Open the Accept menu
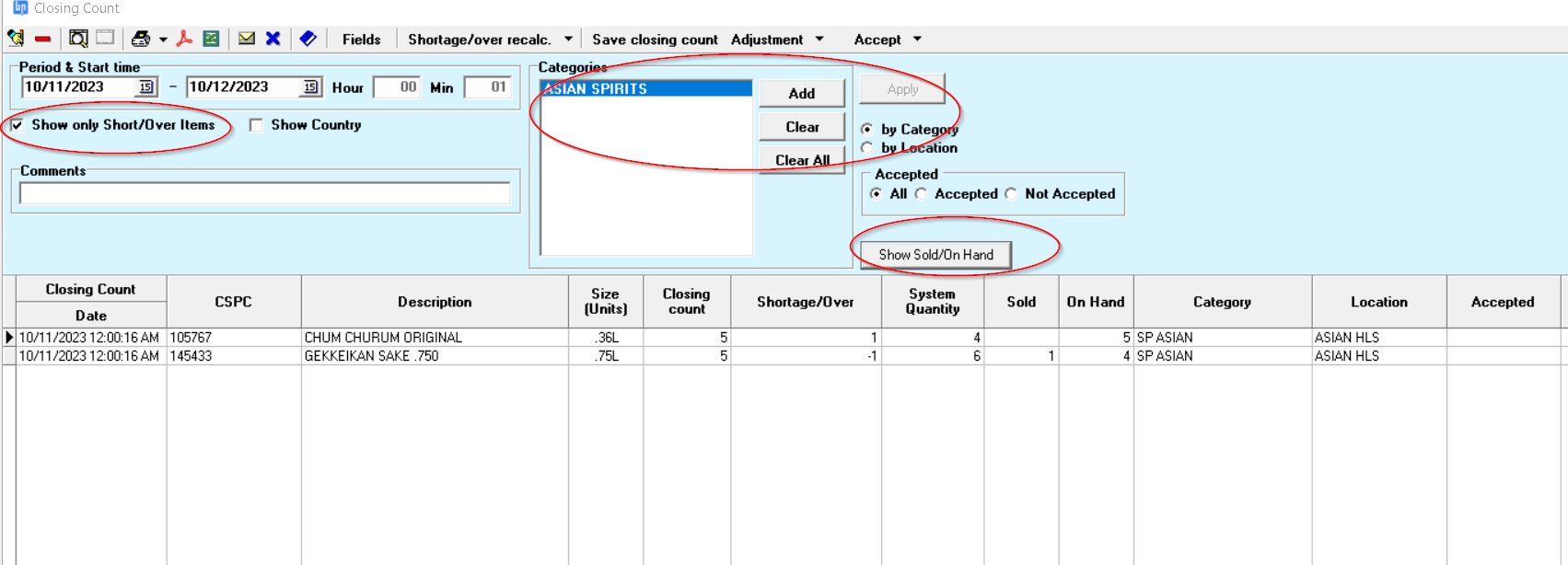This screenshot has height=565, width=1568. [877, 40]
